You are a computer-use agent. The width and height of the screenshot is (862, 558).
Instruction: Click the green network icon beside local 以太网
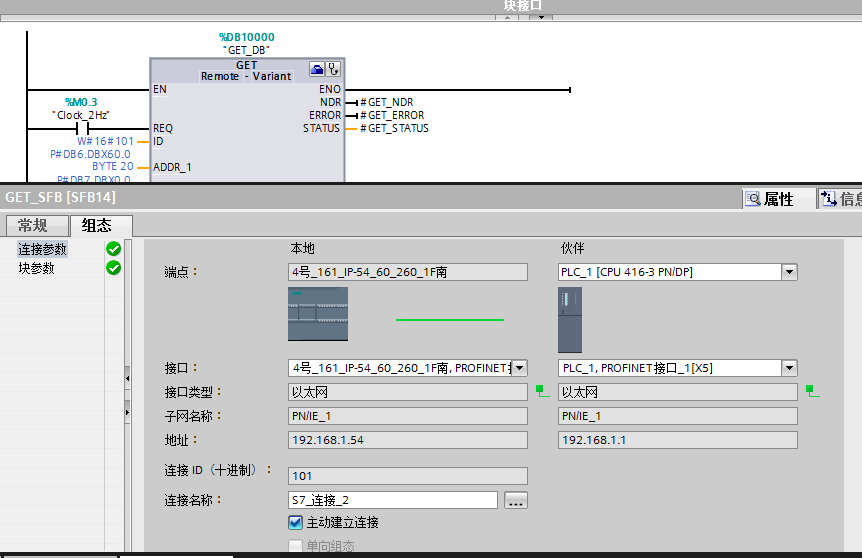542,390
